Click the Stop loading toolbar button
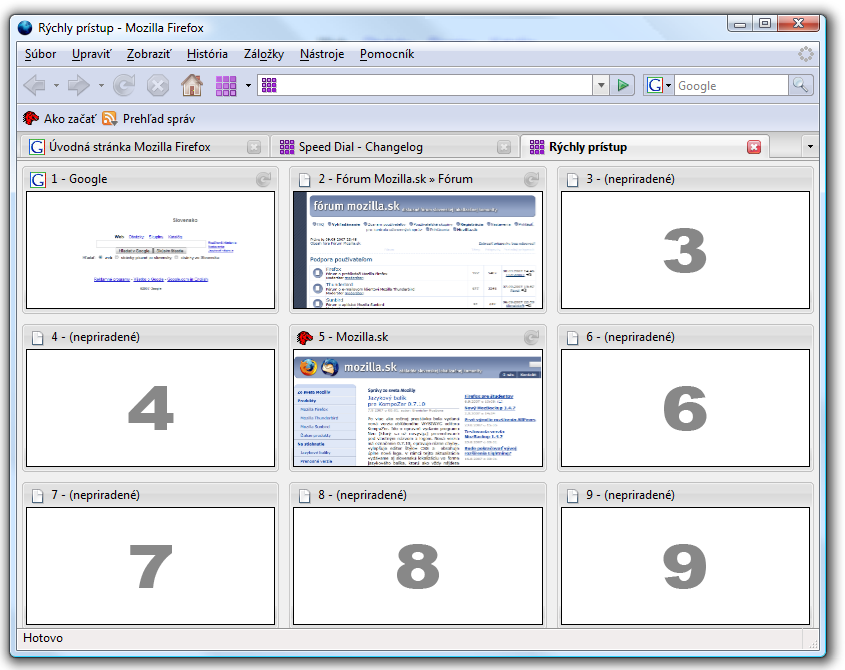The image size is (845, 670). click(x=158, y=85)
